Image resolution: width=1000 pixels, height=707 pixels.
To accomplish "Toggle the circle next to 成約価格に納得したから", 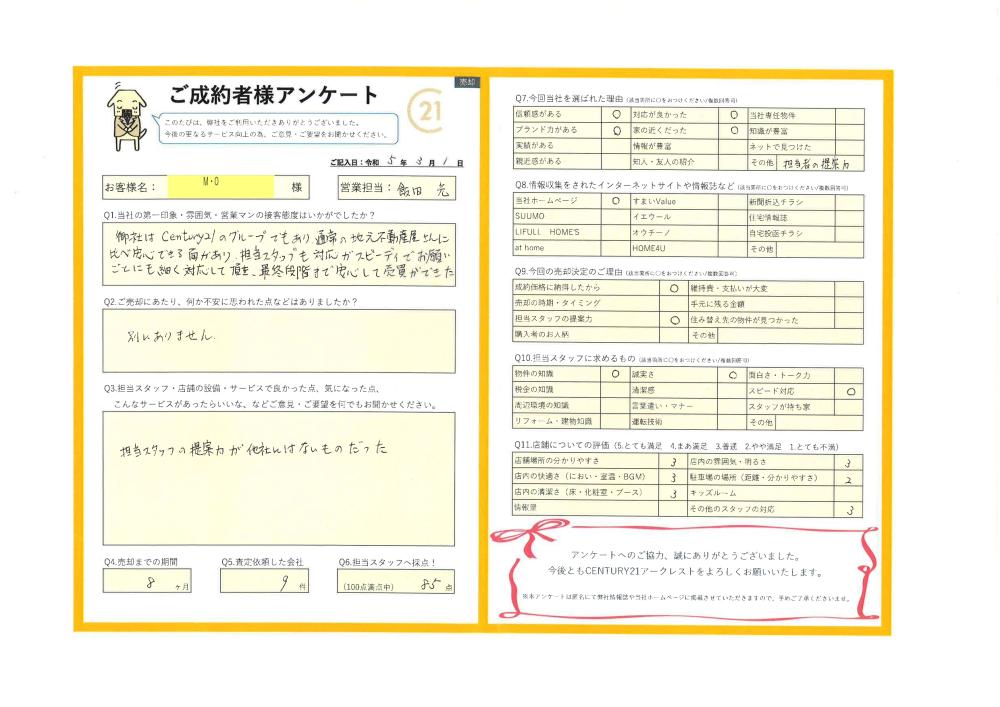I will pyautogui.click(x=674, y=288).
